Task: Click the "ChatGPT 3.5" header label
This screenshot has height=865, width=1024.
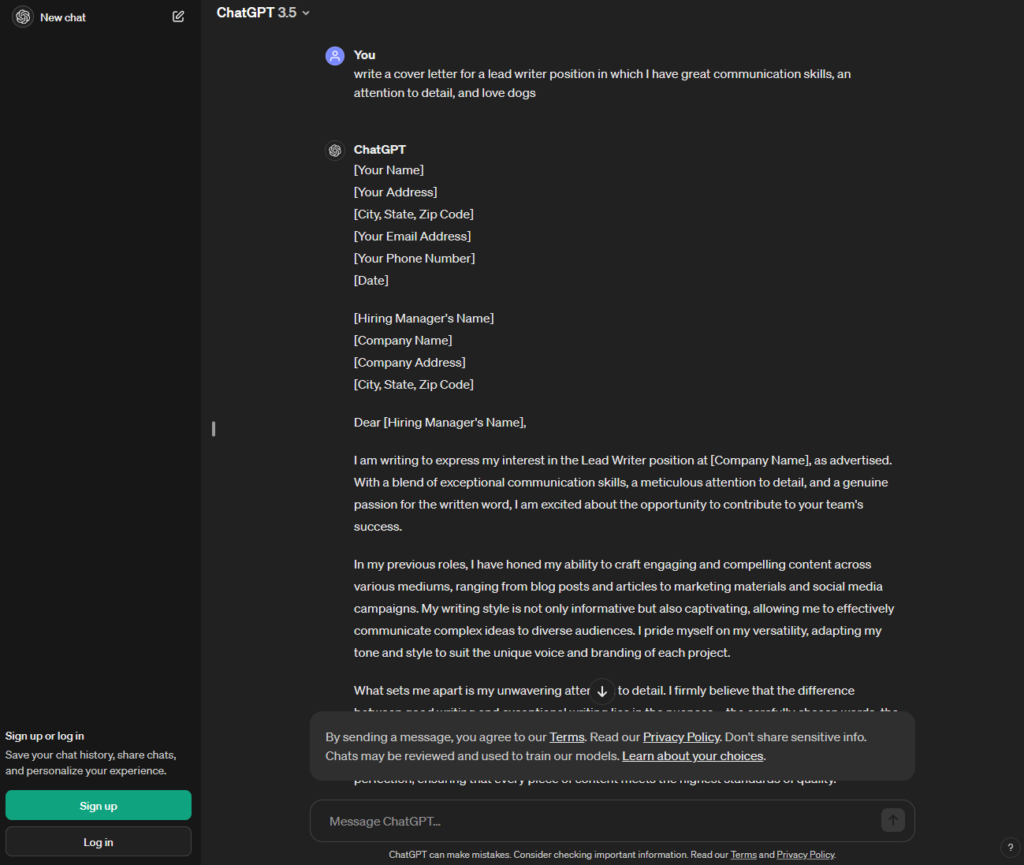Action: click(255, 12)
